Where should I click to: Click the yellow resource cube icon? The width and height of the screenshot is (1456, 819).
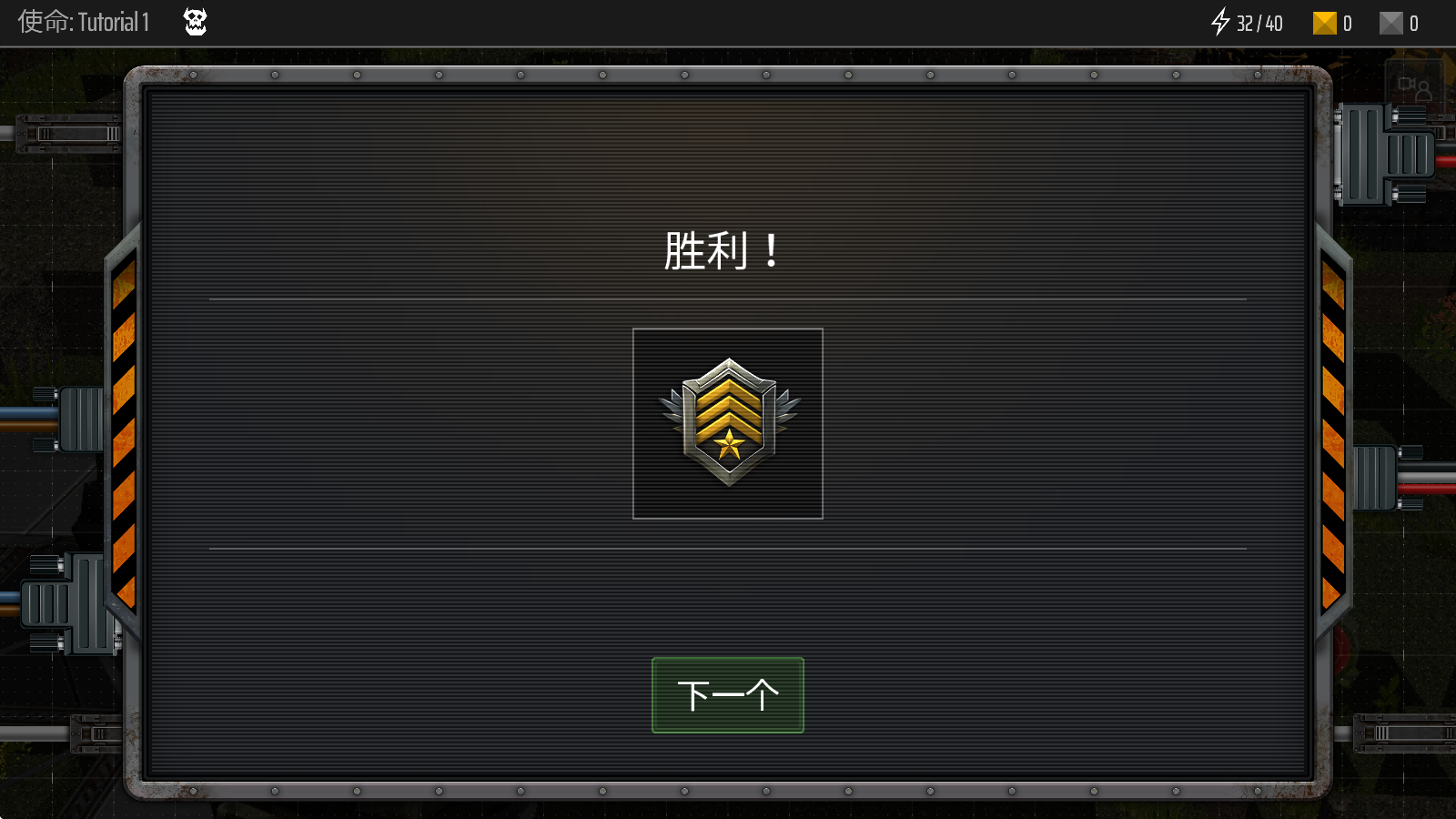1324,23
